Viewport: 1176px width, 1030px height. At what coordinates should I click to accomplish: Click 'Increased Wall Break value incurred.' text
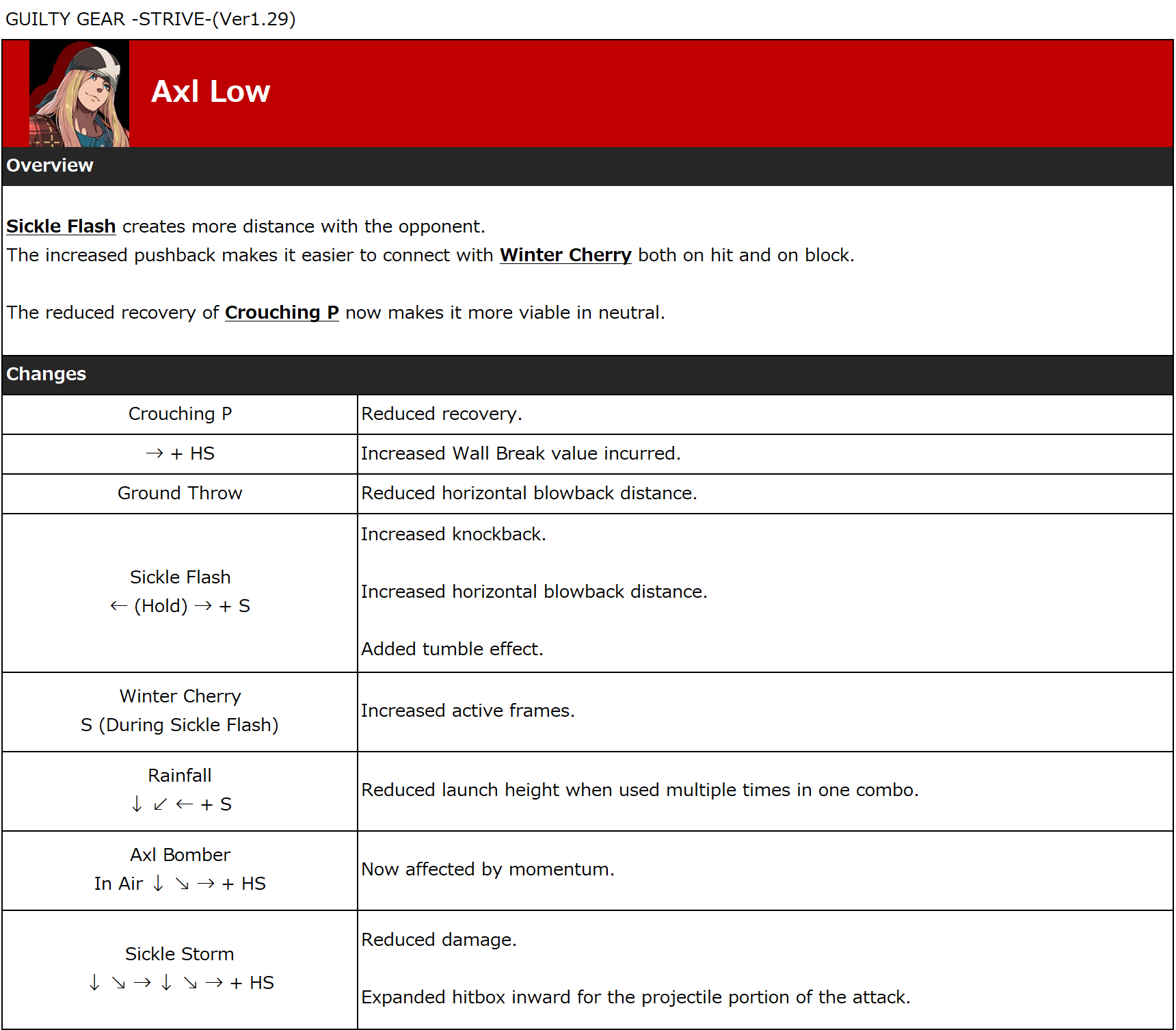tap(521, 454)
